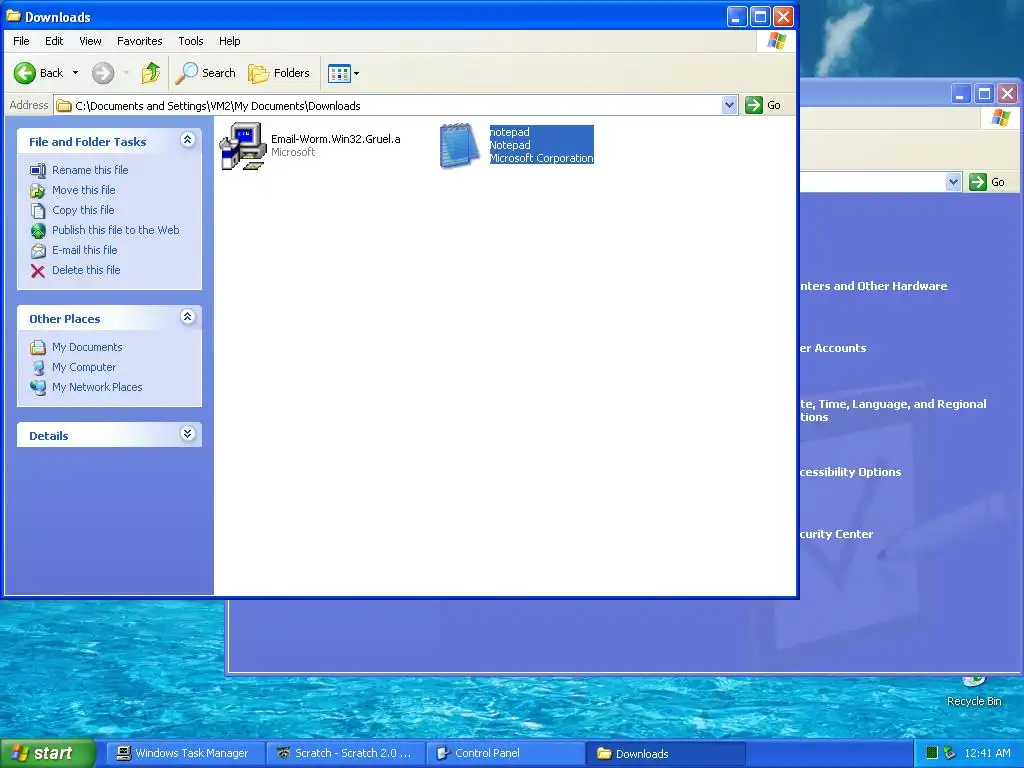Go to My Network Places

tap(97, 387)
